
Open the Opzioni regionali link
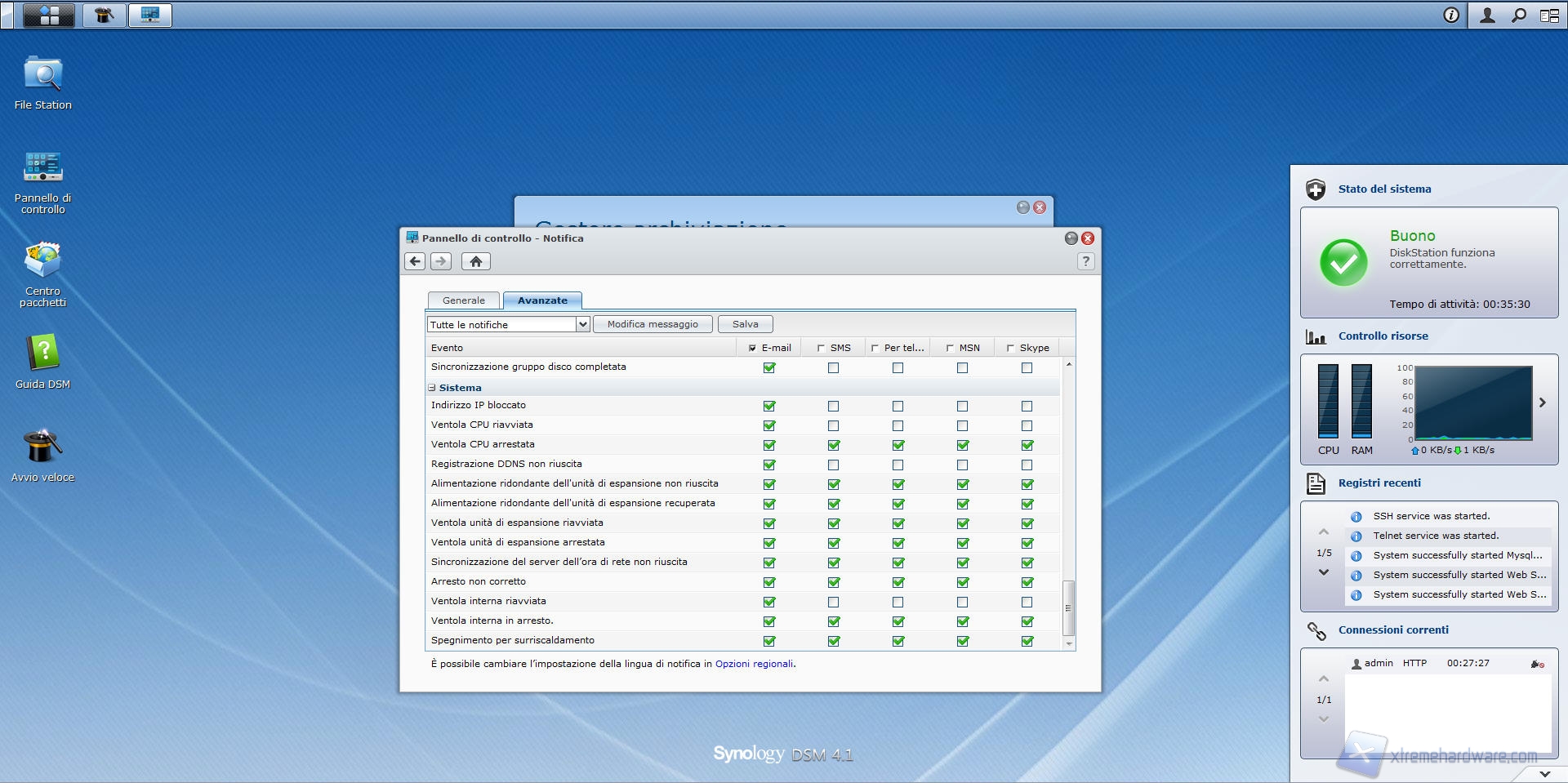click(754, 664)
